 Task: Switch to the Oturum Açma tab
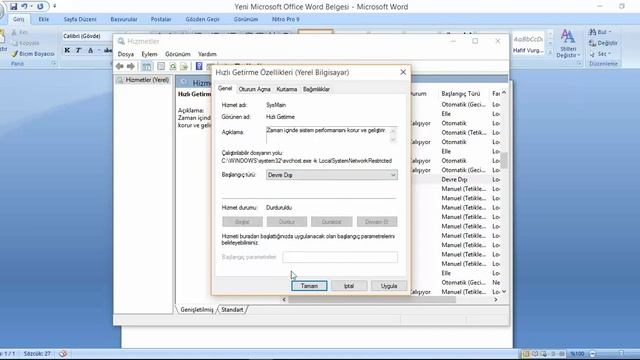254,89
